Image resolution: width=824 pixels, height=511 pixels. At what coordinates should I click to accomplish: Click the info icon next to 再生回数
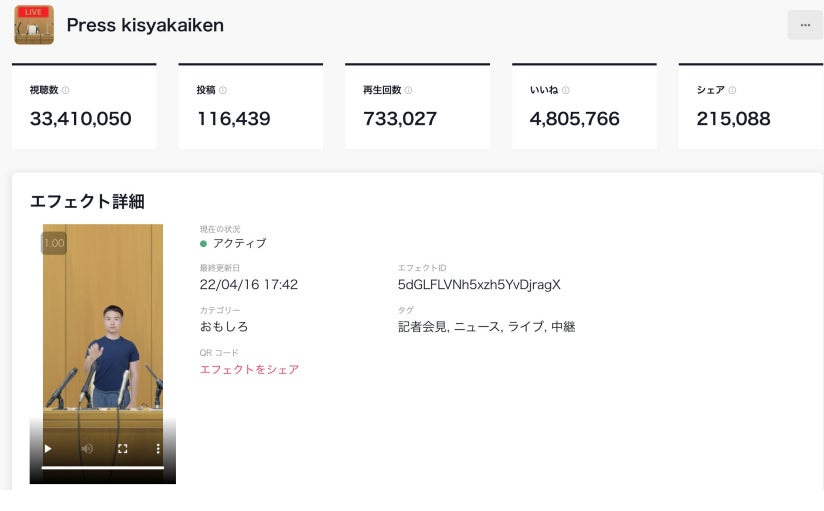click(x=408, y=90)
